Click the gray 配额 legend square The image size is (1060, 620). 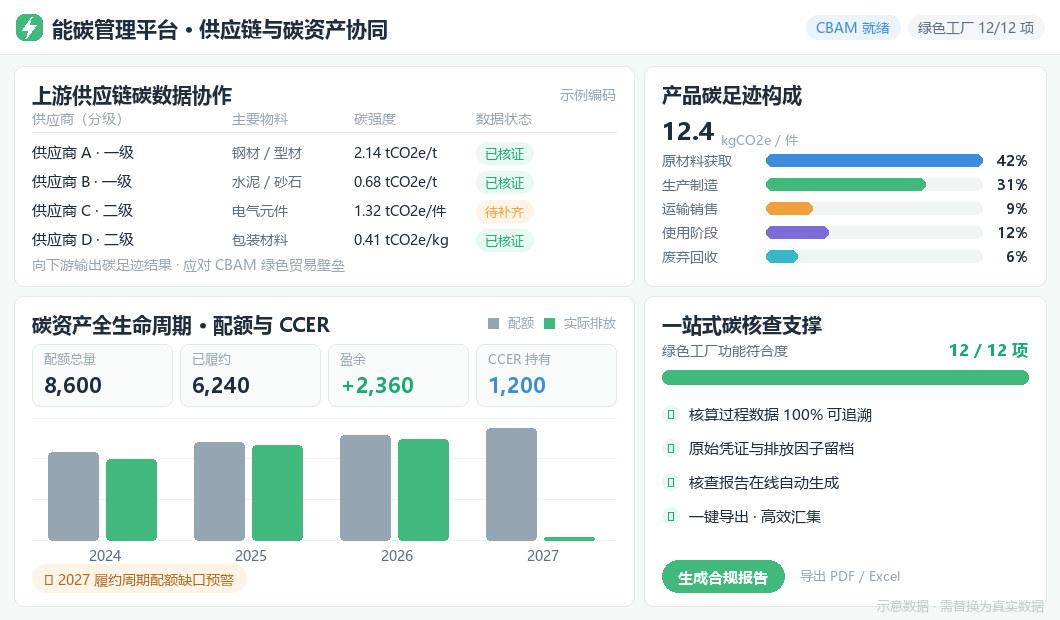pos(493,324)
